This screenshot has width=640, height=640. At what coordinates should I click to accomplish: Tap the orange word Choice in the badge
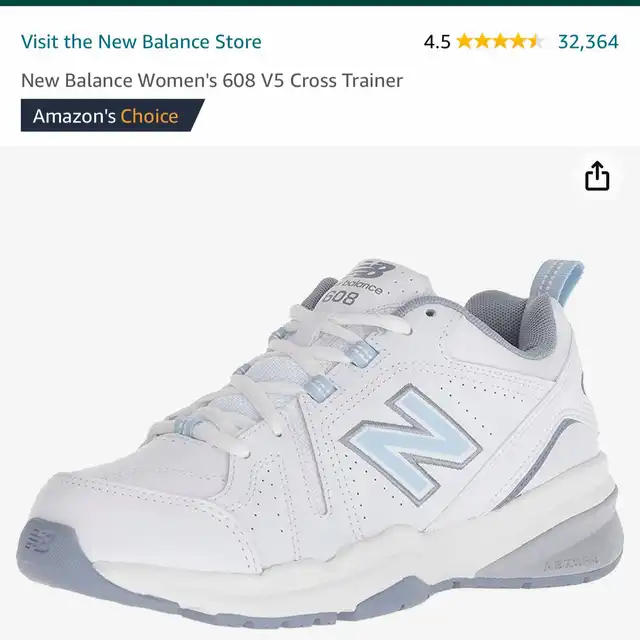point(149,116)
